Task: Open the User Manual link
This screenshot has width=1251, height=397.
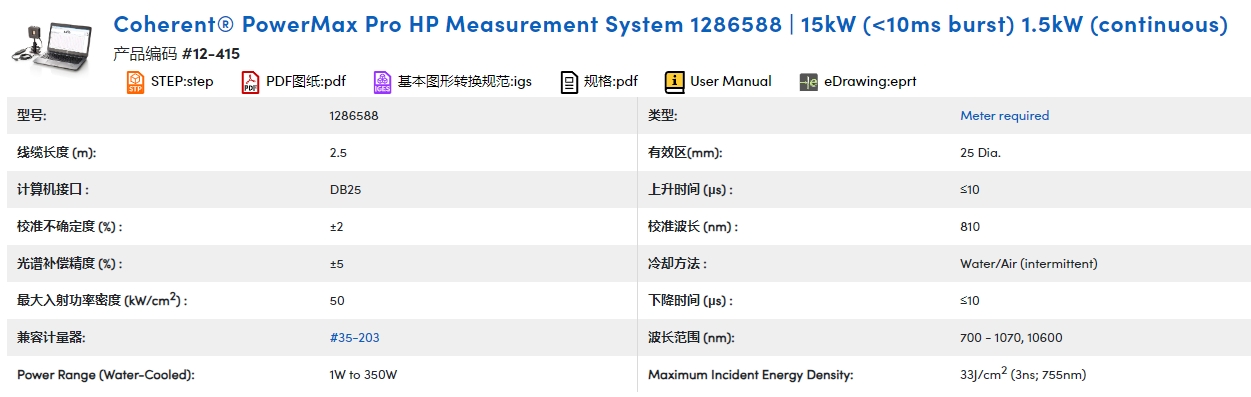Action: [x=731, y=82]
